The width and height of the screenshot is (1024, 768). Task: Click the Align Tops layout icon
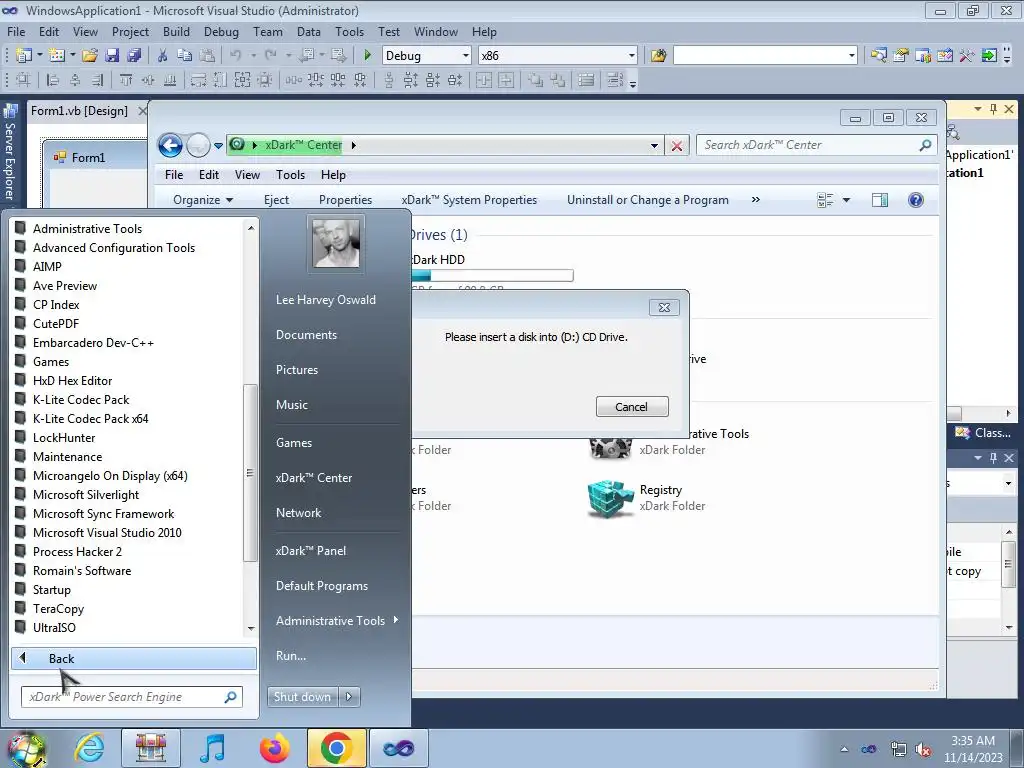tap(126, 80)
